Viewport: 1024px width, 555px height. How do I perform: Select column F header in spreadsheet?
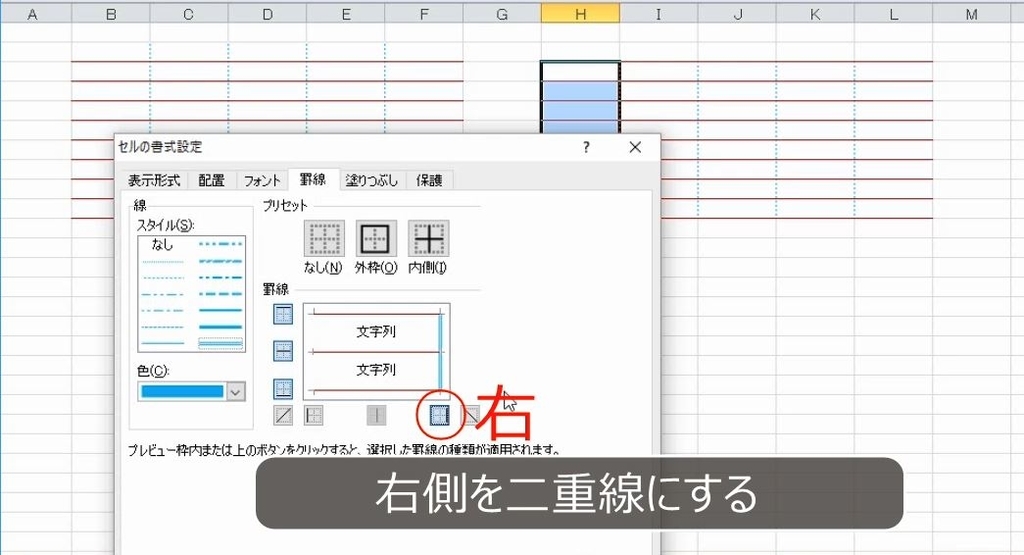(424, 13)
